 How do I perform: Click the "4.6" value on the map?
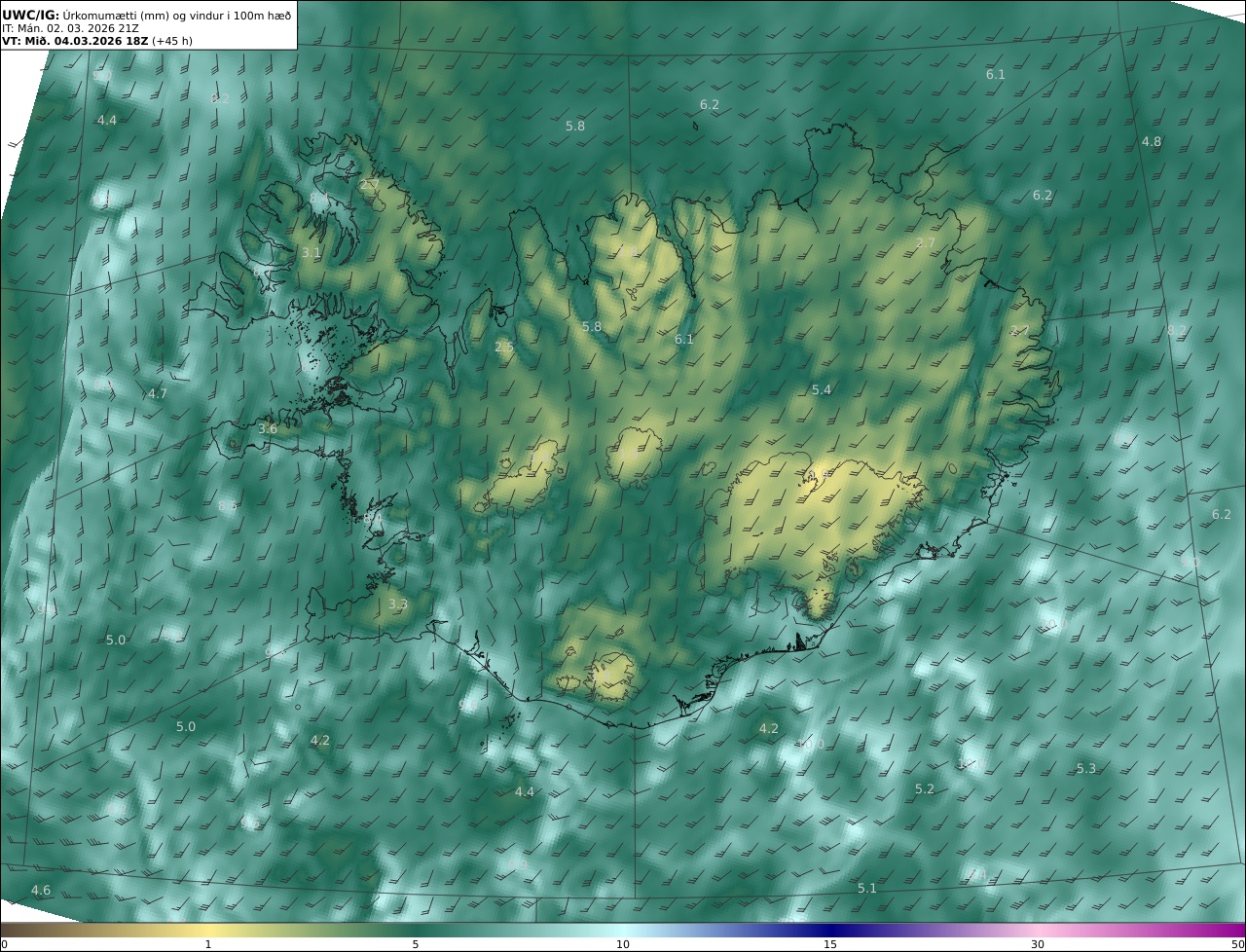(41, 891)
